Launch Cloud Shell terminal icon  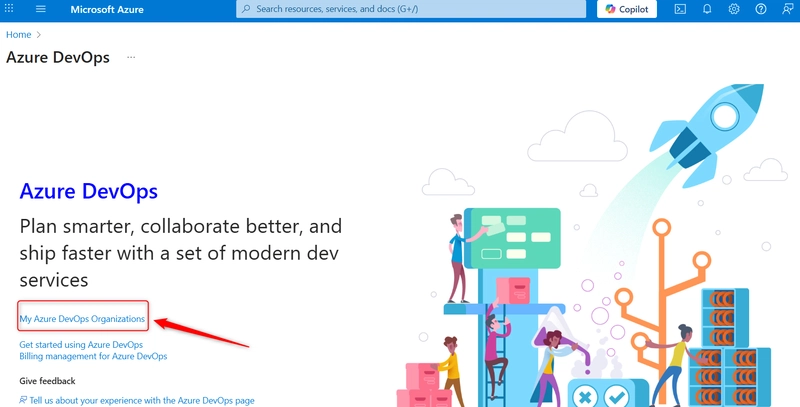click(680, 9)
